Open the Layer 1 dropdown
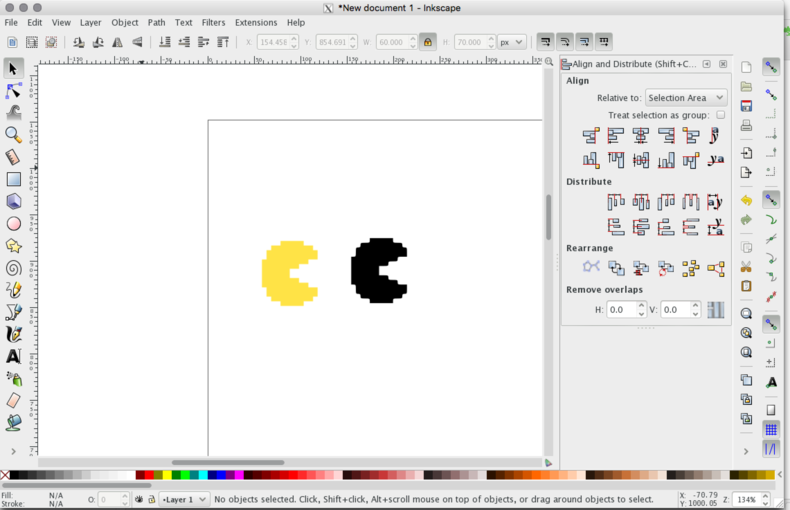The height and width of the screenshot is (510, 790). coord(184,499)
